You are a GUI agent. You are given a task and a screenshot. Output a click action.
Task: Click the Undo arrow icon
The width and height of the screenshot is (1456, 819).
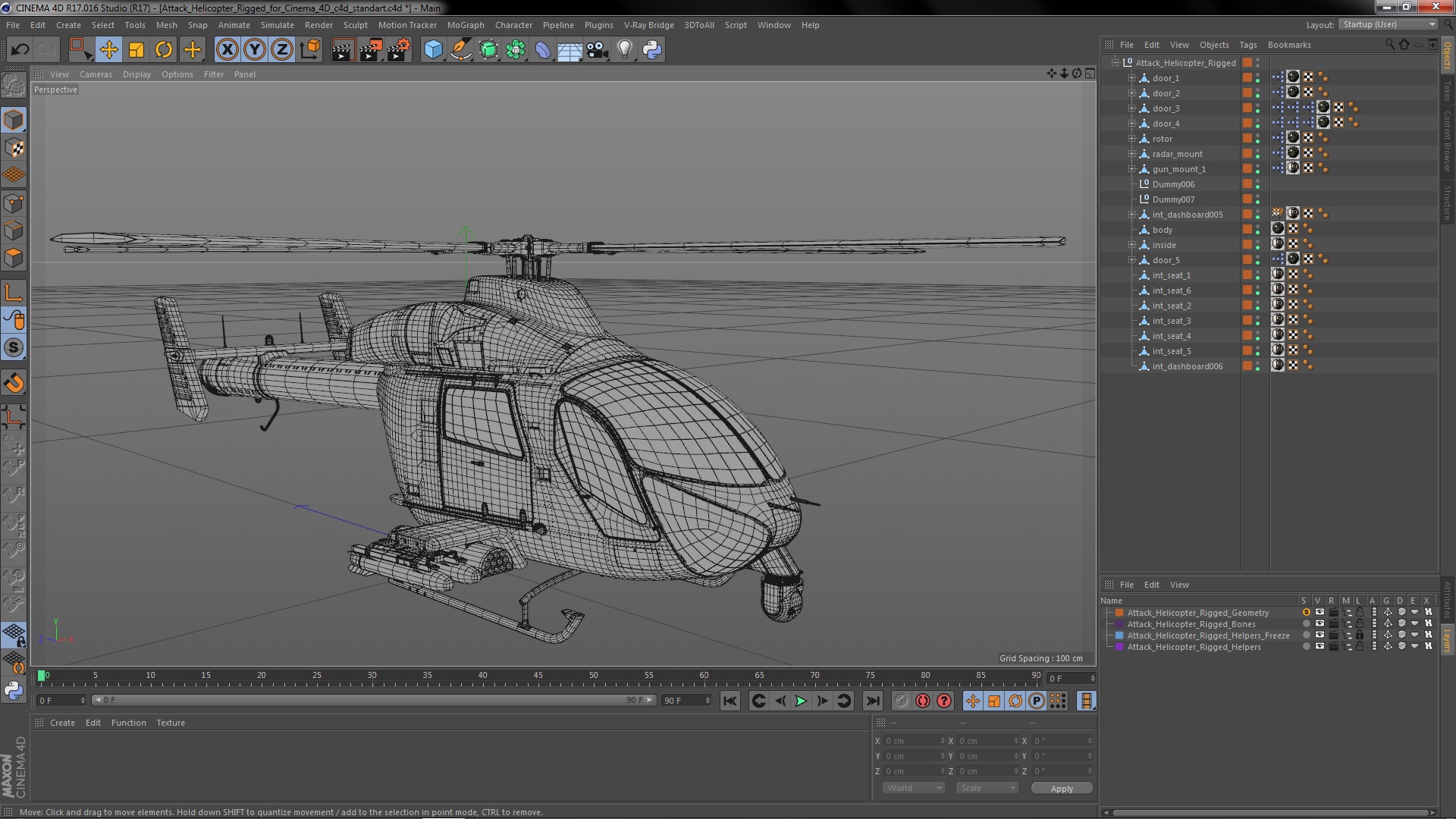click(20, 50)
